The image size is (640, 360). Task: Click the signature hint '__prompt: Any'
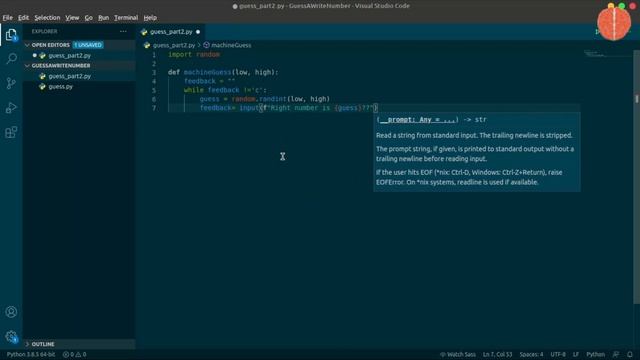(417, 120)
